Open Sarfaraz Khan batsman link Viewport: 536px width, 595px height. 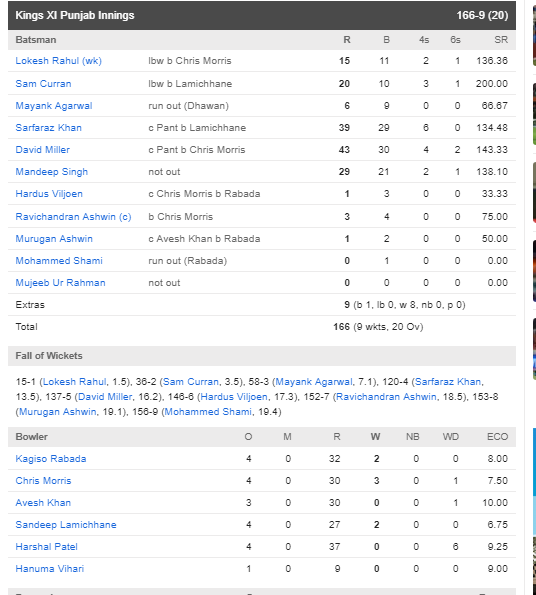[49, 128]
